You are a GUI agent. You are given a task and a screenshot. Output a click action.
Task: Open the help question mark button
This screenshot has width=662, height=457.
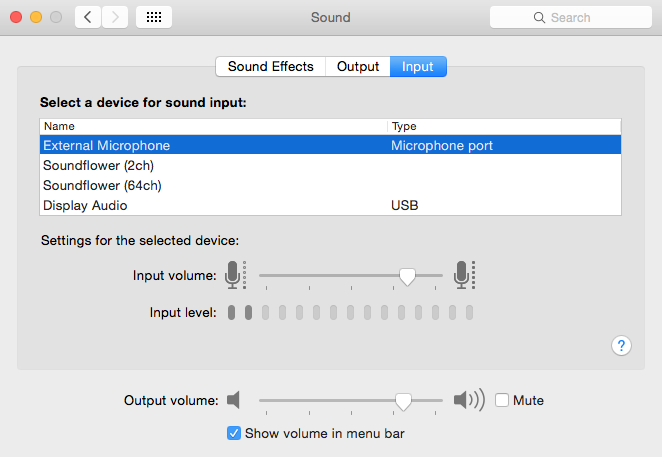point(621,345)
